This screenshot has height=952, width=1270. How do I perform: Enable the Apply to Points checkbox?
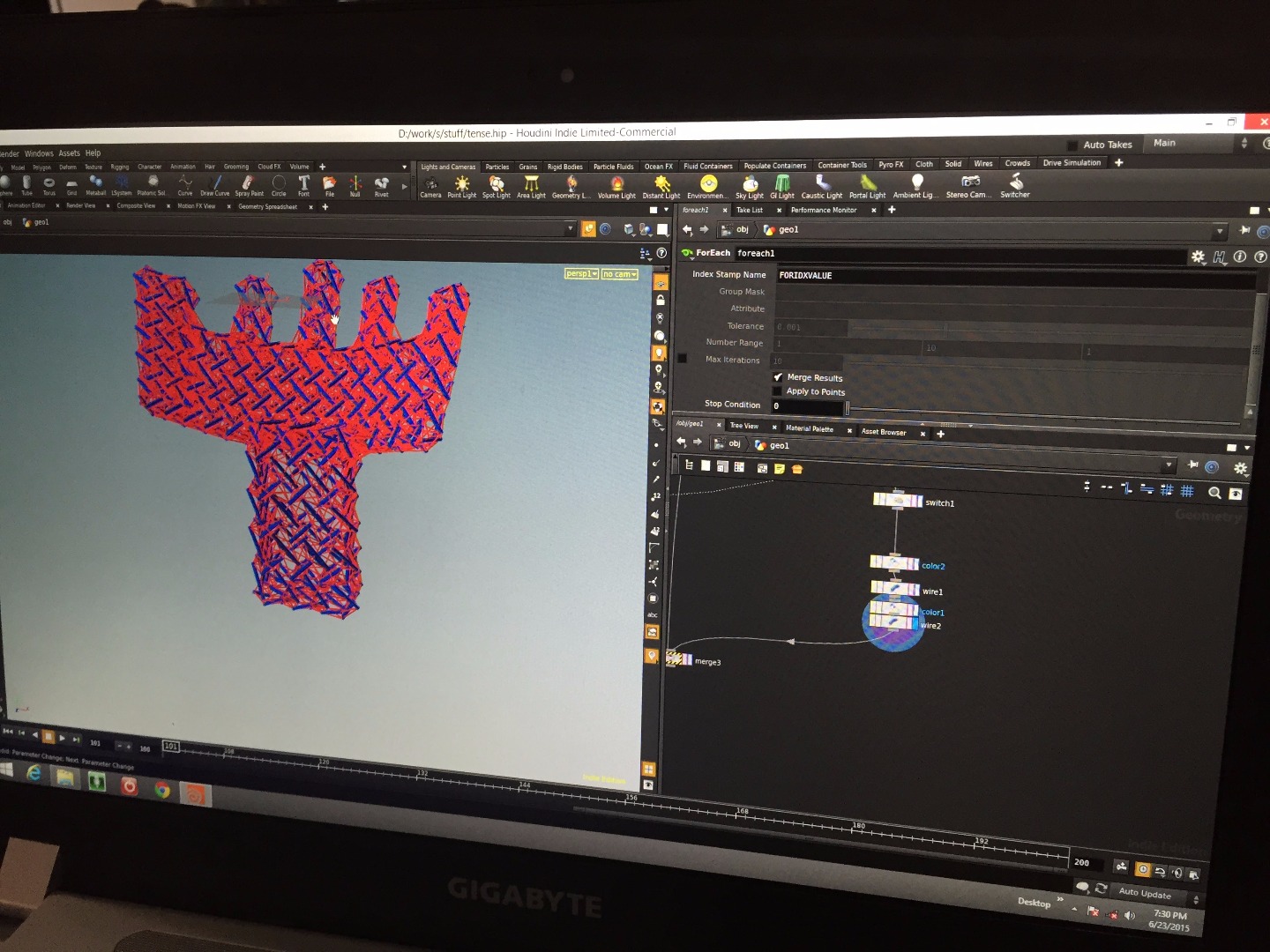coord(777,391)
